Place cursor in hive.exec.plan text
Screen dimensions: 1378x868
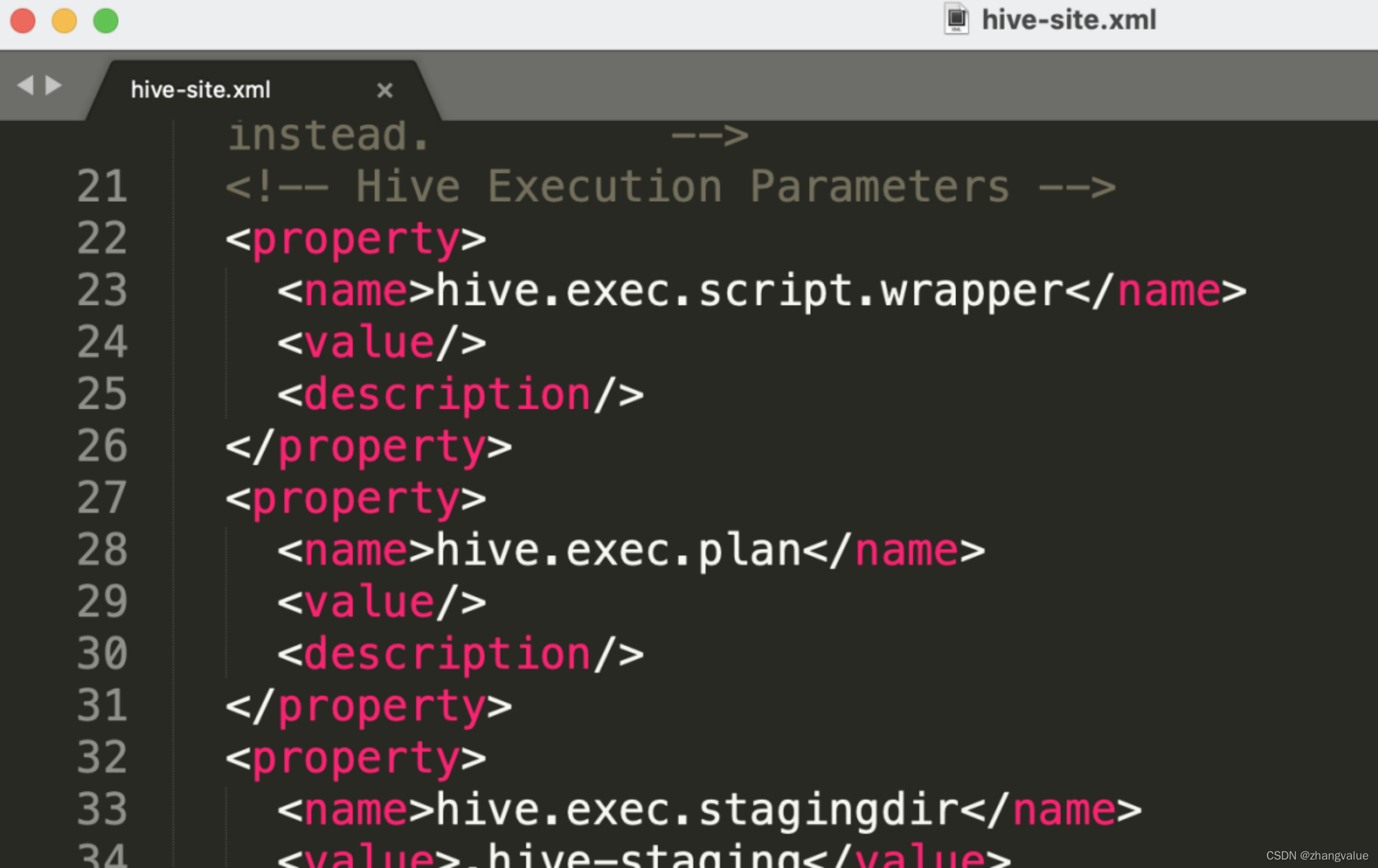tap(618, 550)
